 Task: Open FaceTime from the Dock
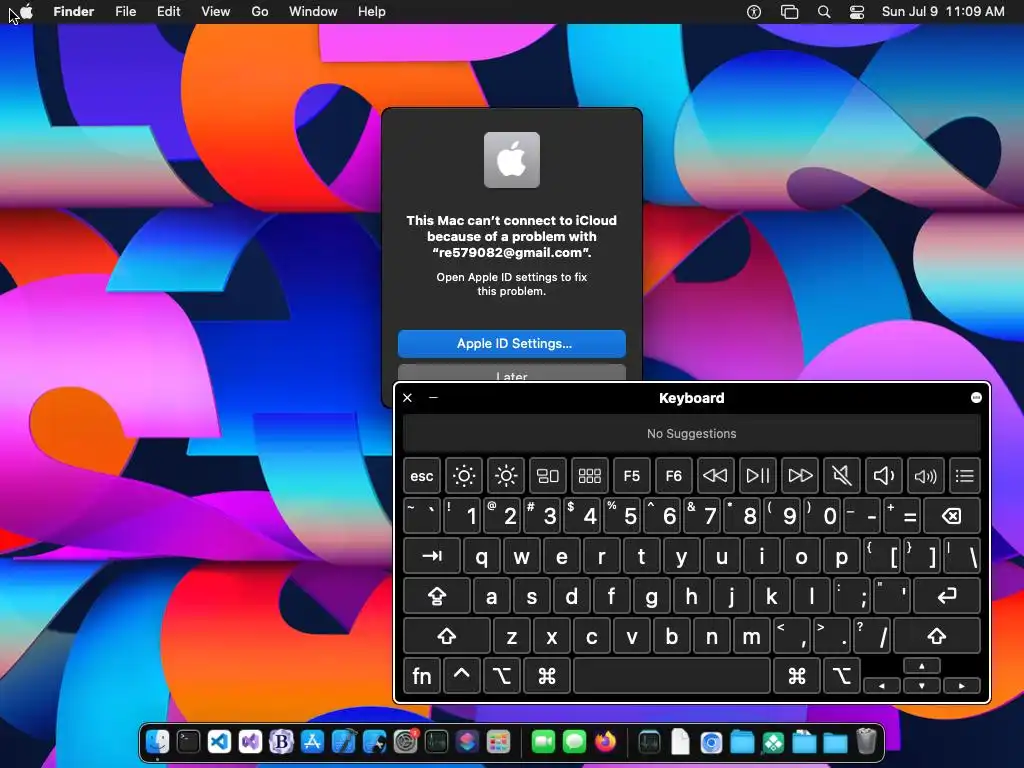[x=543, y=742]
